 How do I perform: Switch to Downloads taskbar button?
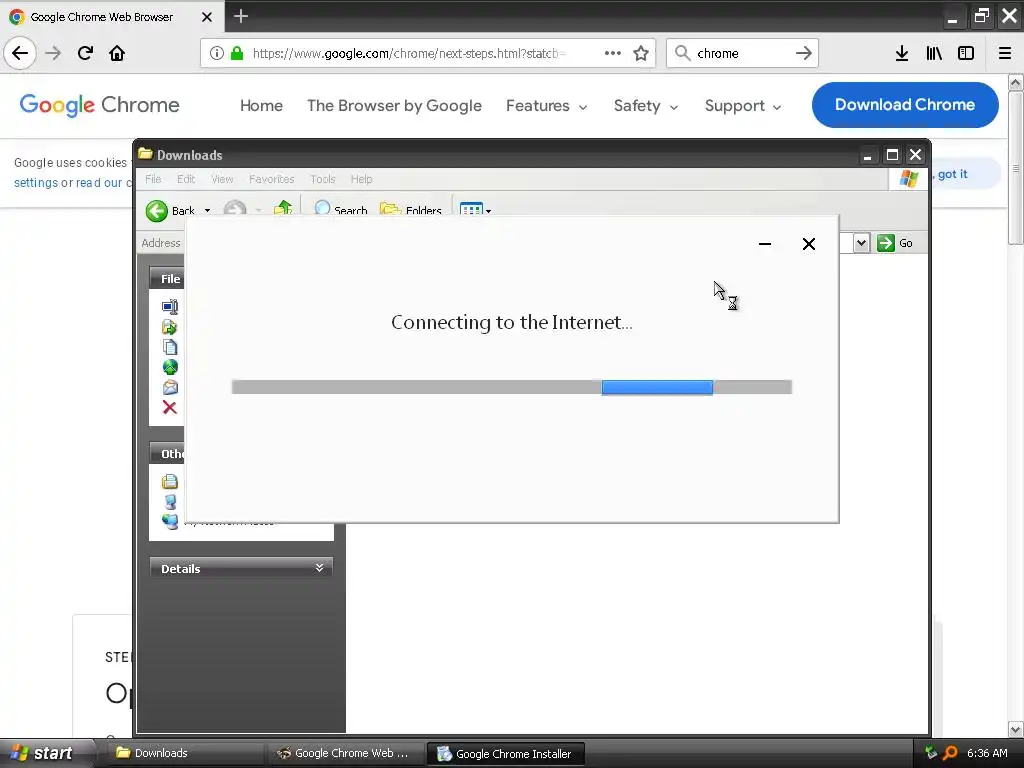tap(185, 753)
